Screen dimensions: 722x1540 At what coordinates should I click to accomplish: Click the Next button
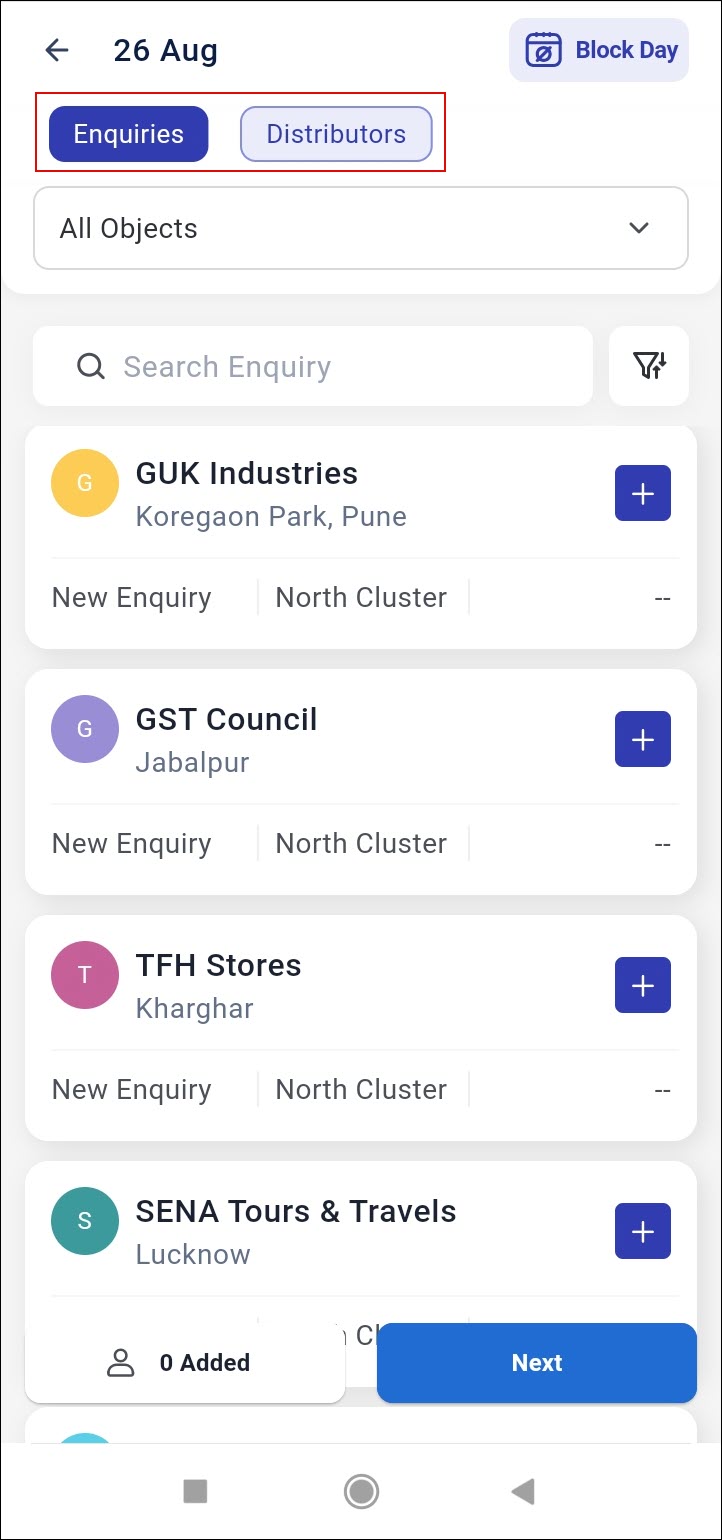point(537,1363)
